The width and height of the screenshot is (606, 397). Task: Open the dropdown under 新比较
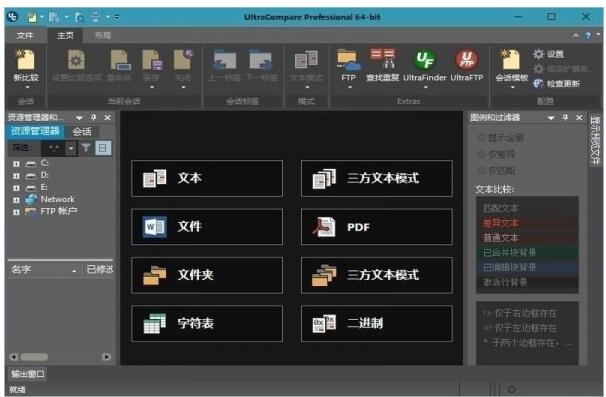[27, 87]
